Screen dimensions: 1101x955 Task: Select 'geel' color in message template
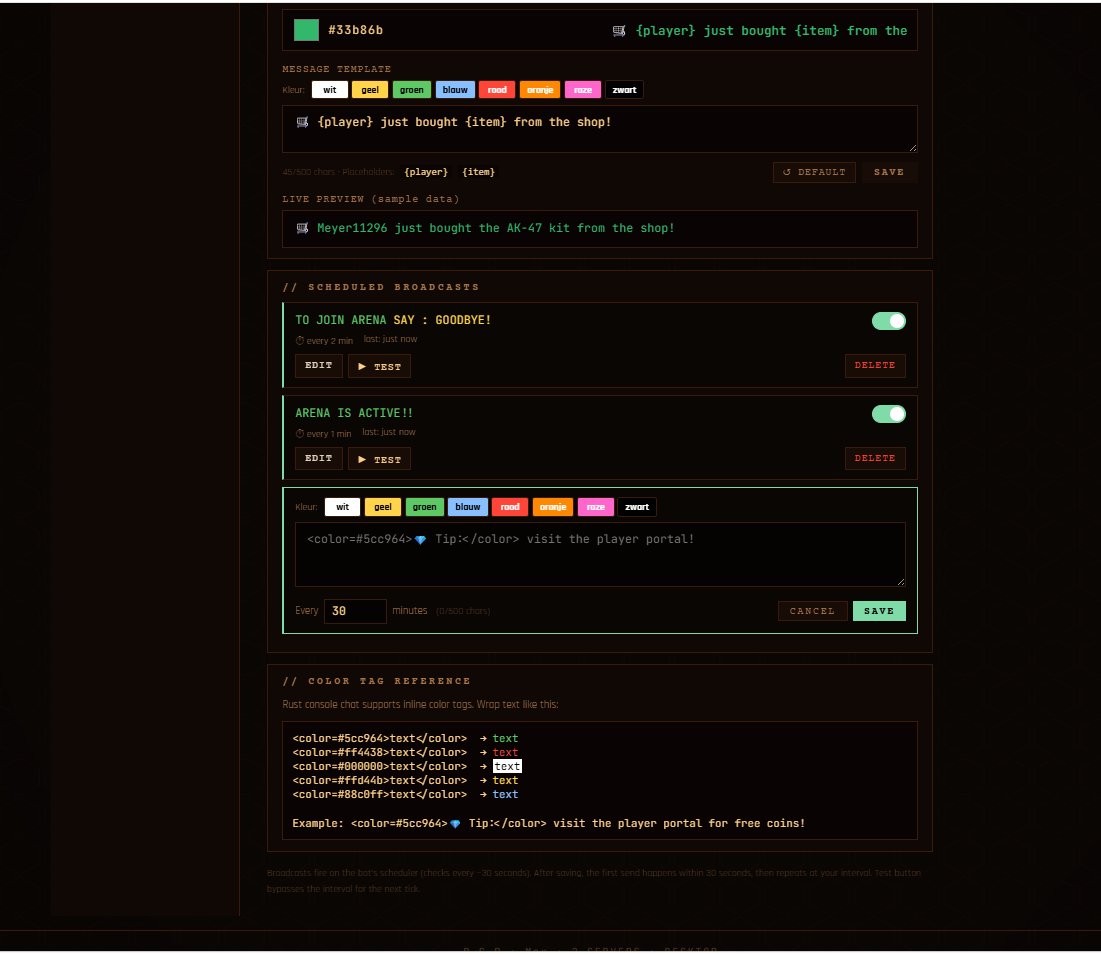point(370,90)
